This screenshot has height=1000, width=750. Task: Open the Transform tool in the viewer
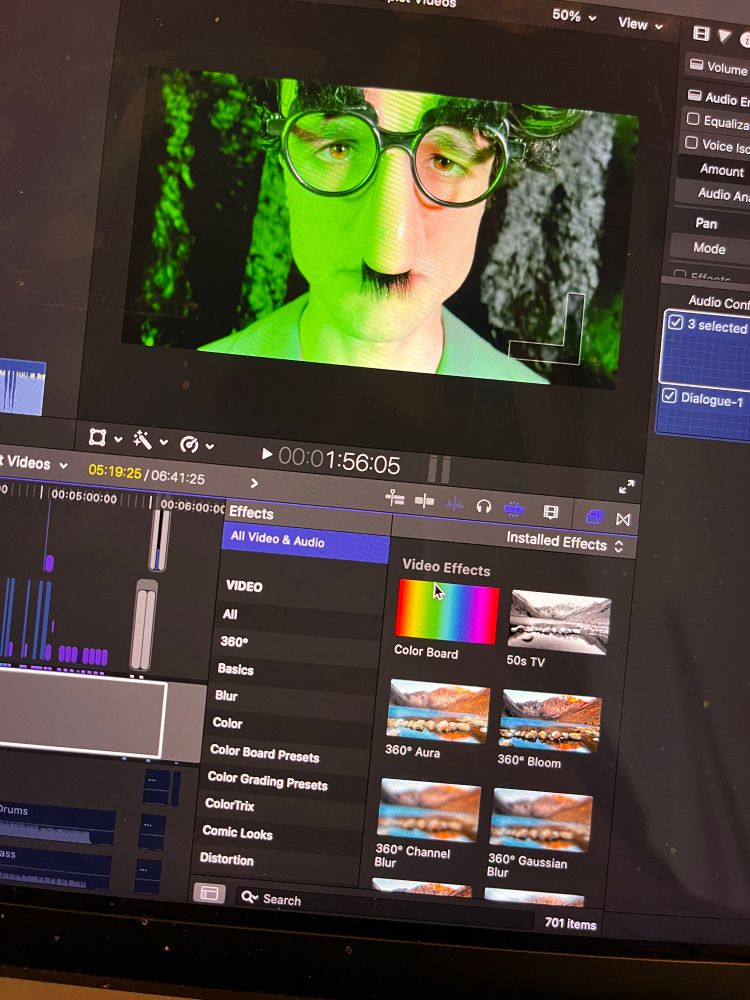click(97, 437)
